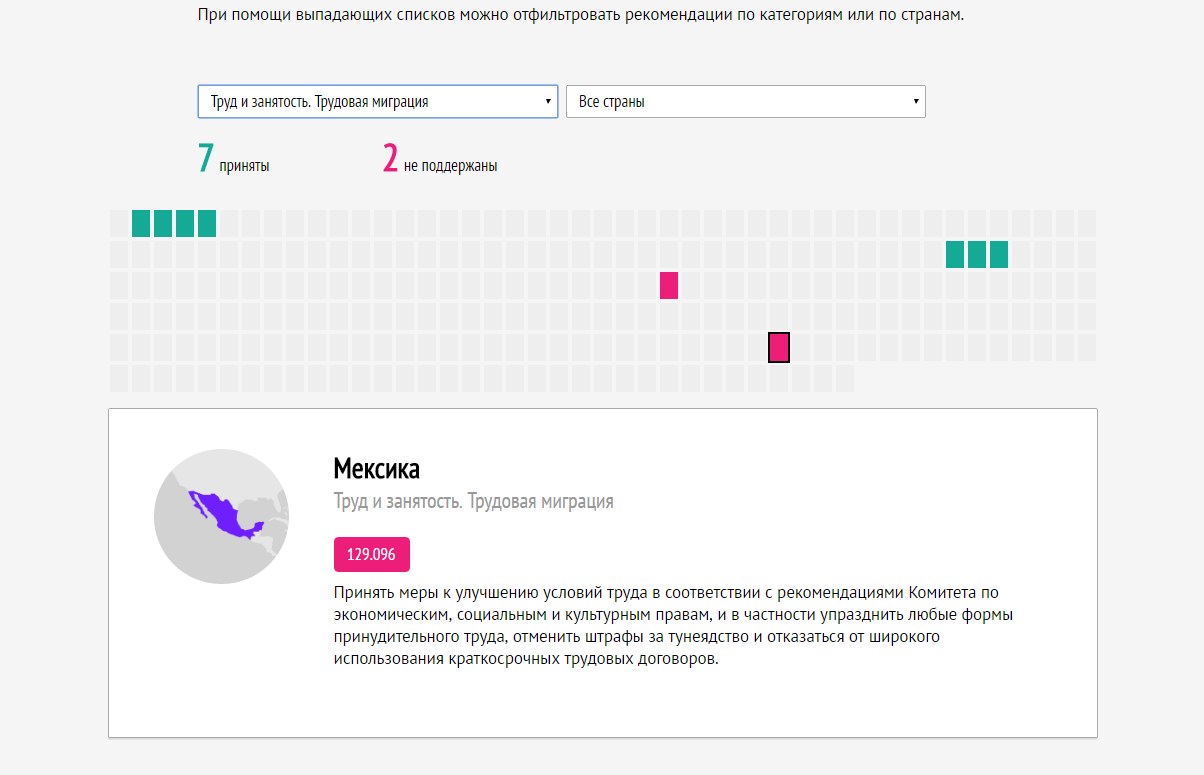Click the last gray square in the bottom row
Viewport: 1204px width, 775px height.
845,378
